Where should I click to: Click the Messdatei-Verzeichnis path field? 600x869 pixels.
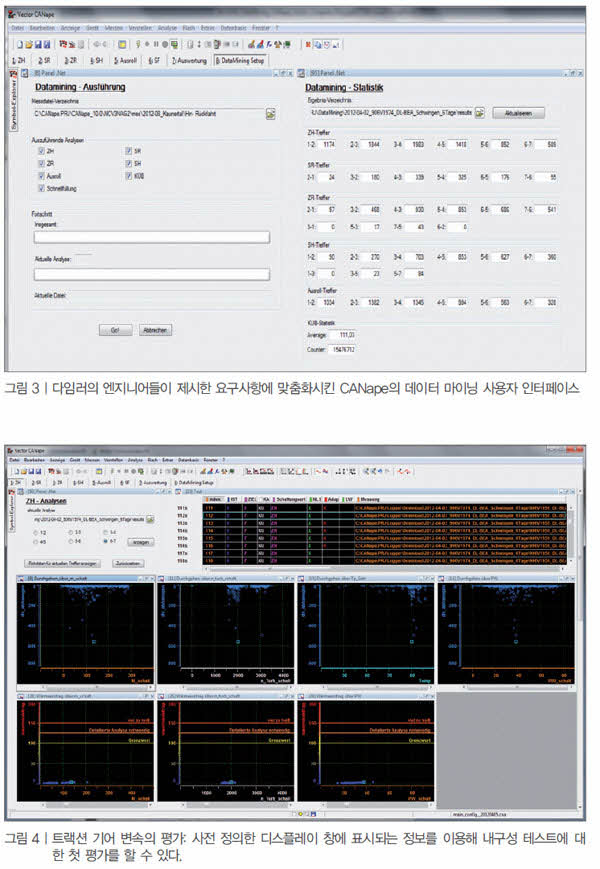[148, 114]
